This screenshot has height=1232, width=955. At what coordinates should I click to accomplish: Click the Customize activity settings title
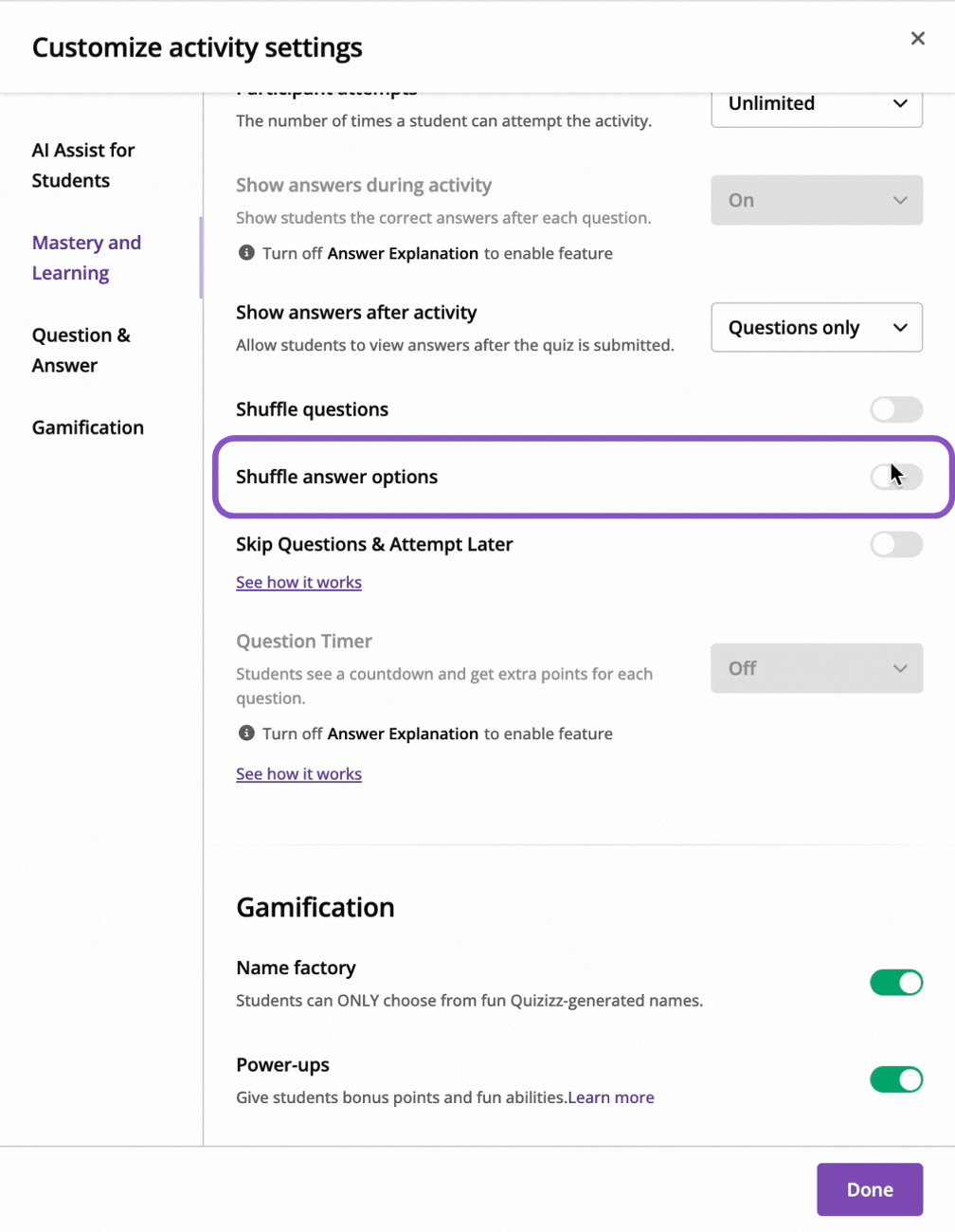(x=197, y=47)
